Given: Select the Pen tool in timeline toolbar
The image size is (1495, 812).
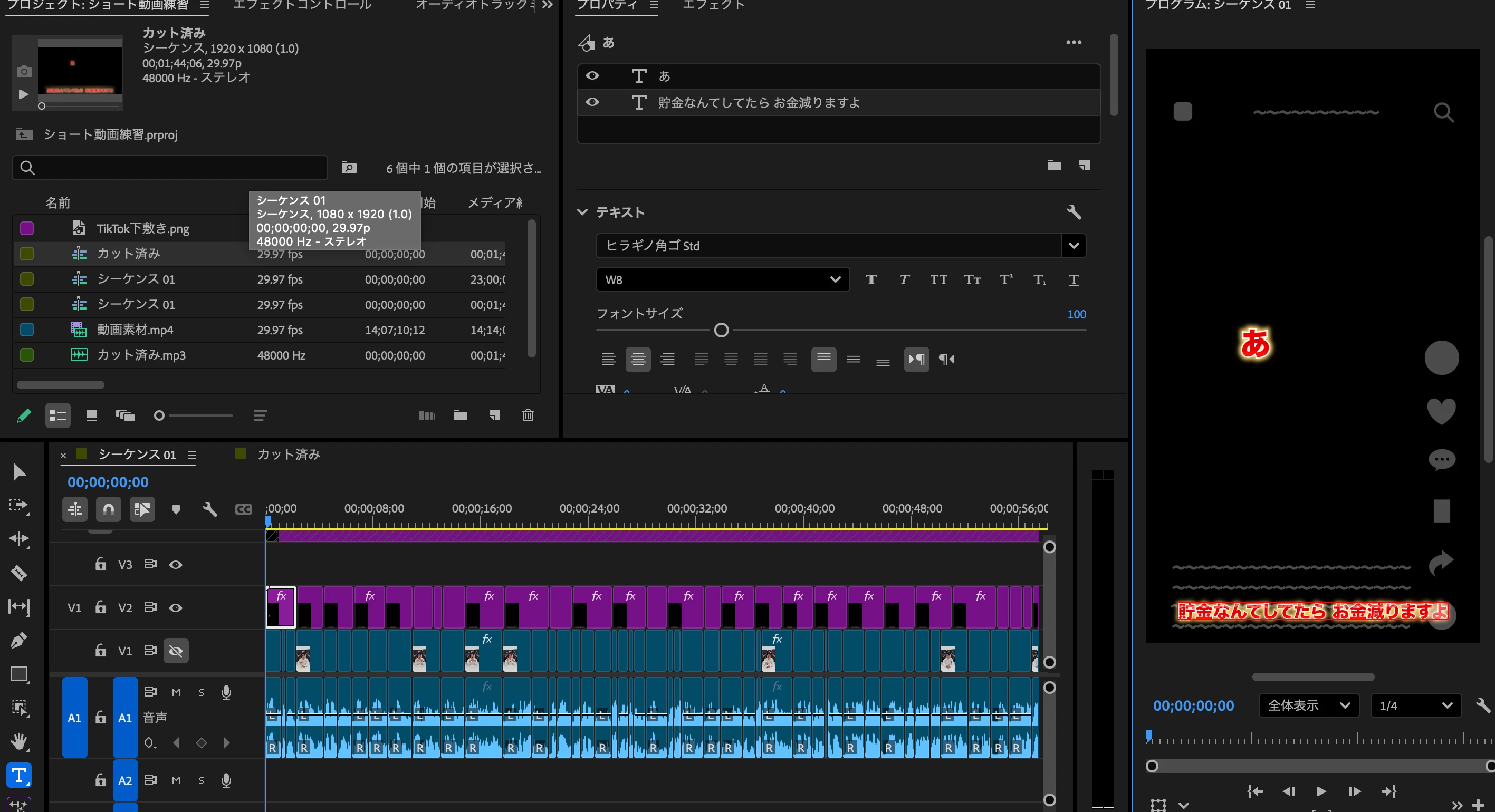Looking at the screenshot, I should 18,640.
